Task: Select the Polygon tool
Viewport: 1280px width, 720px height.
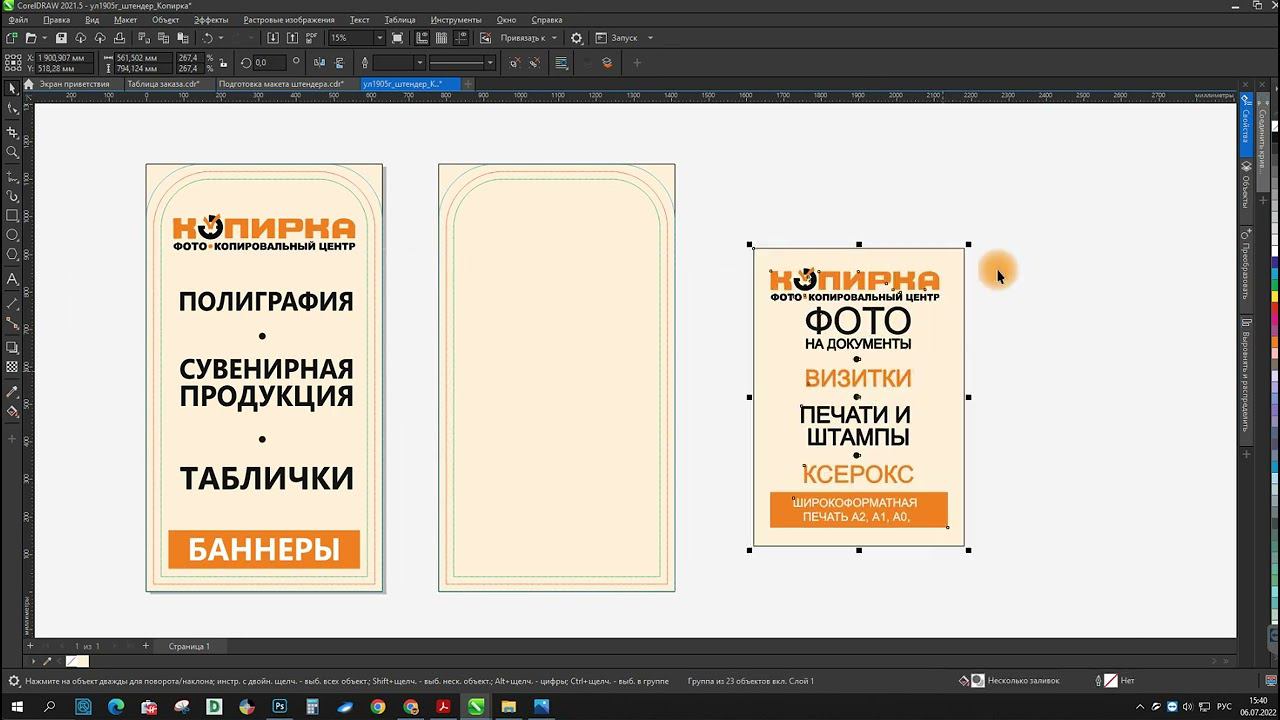Action: point(12,255)
